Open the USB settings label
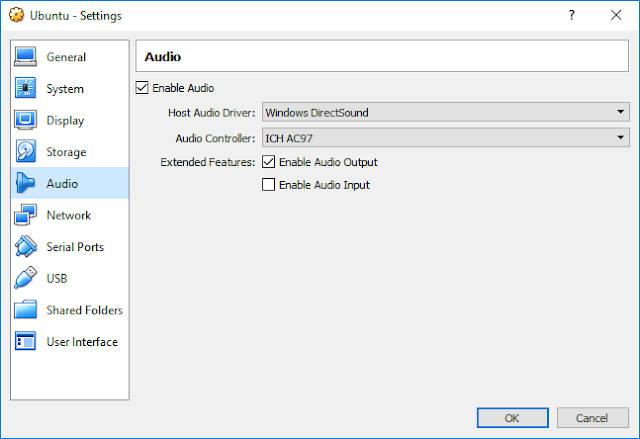This screenshot has width=640, height=439. [x=57, y=279]
